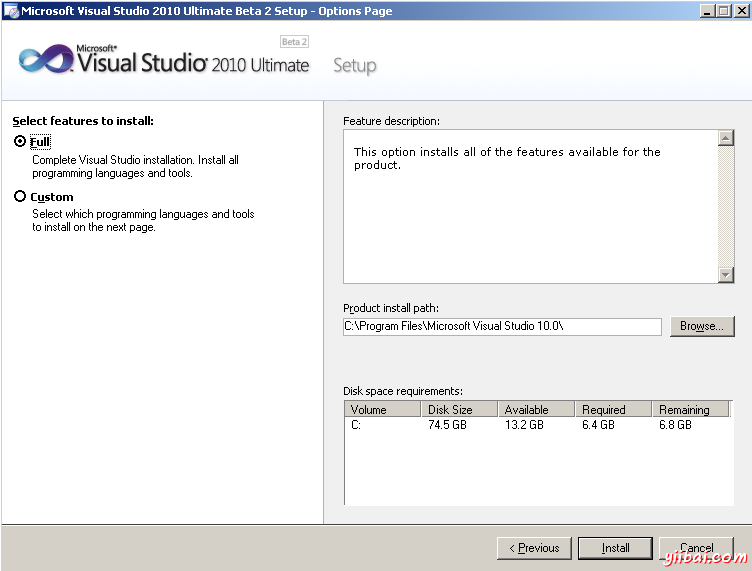Choose the Custom installation radio button
Viewport: 752px width, 571px height.
point(20,197)
